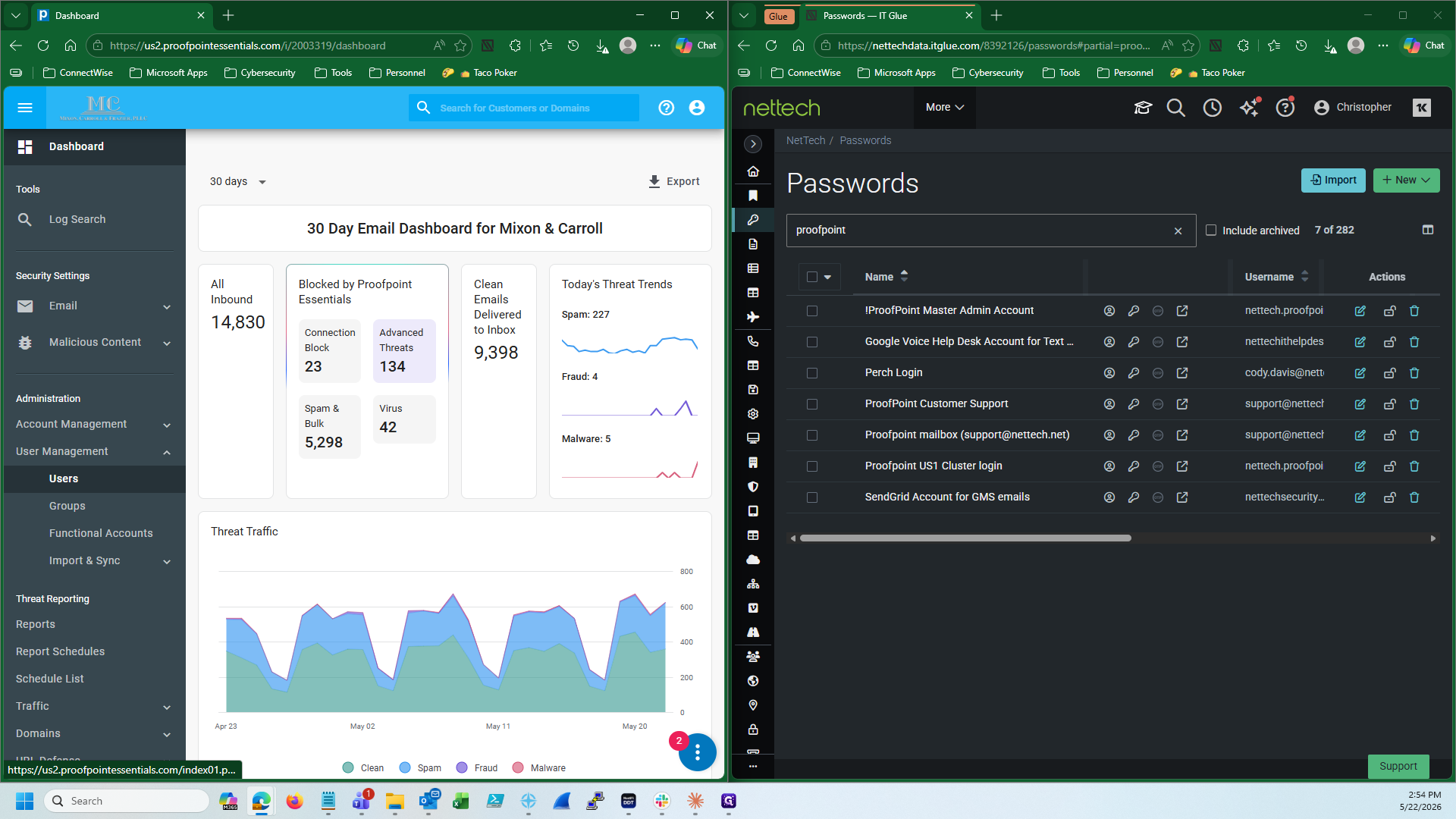Select checkbox for ProofPoint Customer Support row
Screen dimensions: 1456x819
(812, 404)
